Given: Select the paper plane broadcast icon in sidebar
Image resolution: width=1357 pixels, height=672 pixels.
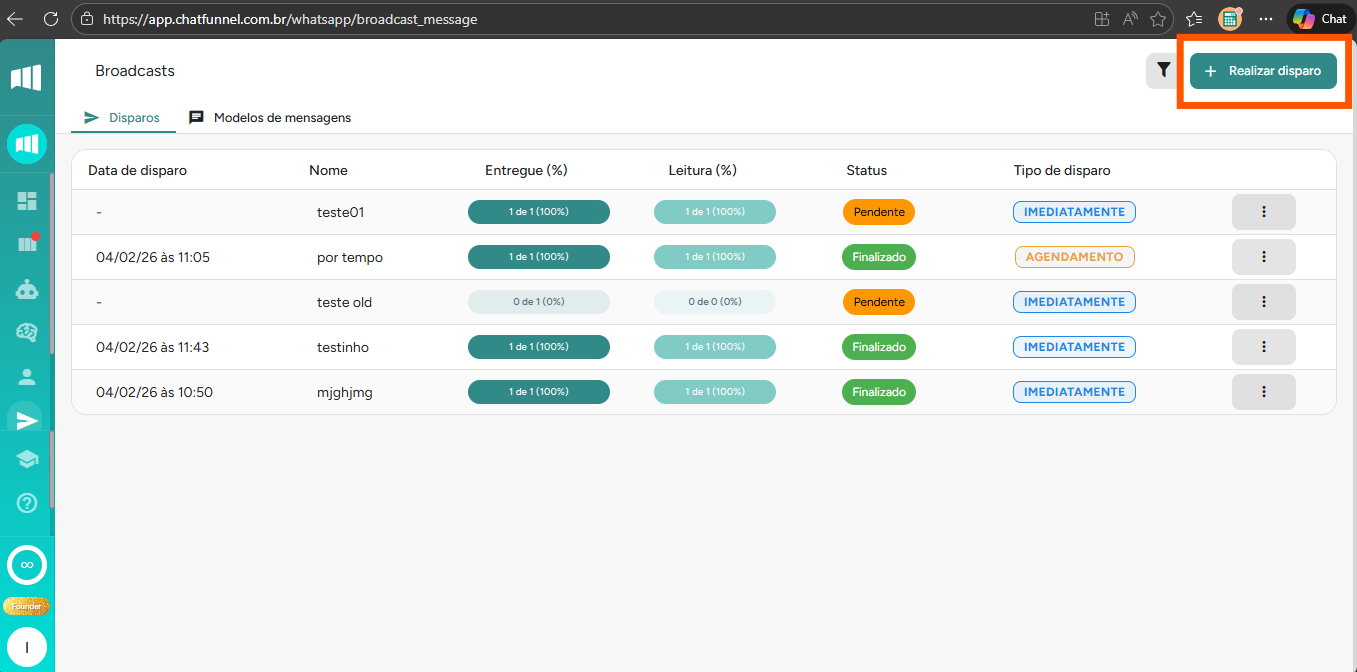Looking at the screenshot, I should (x=27, y=420).
